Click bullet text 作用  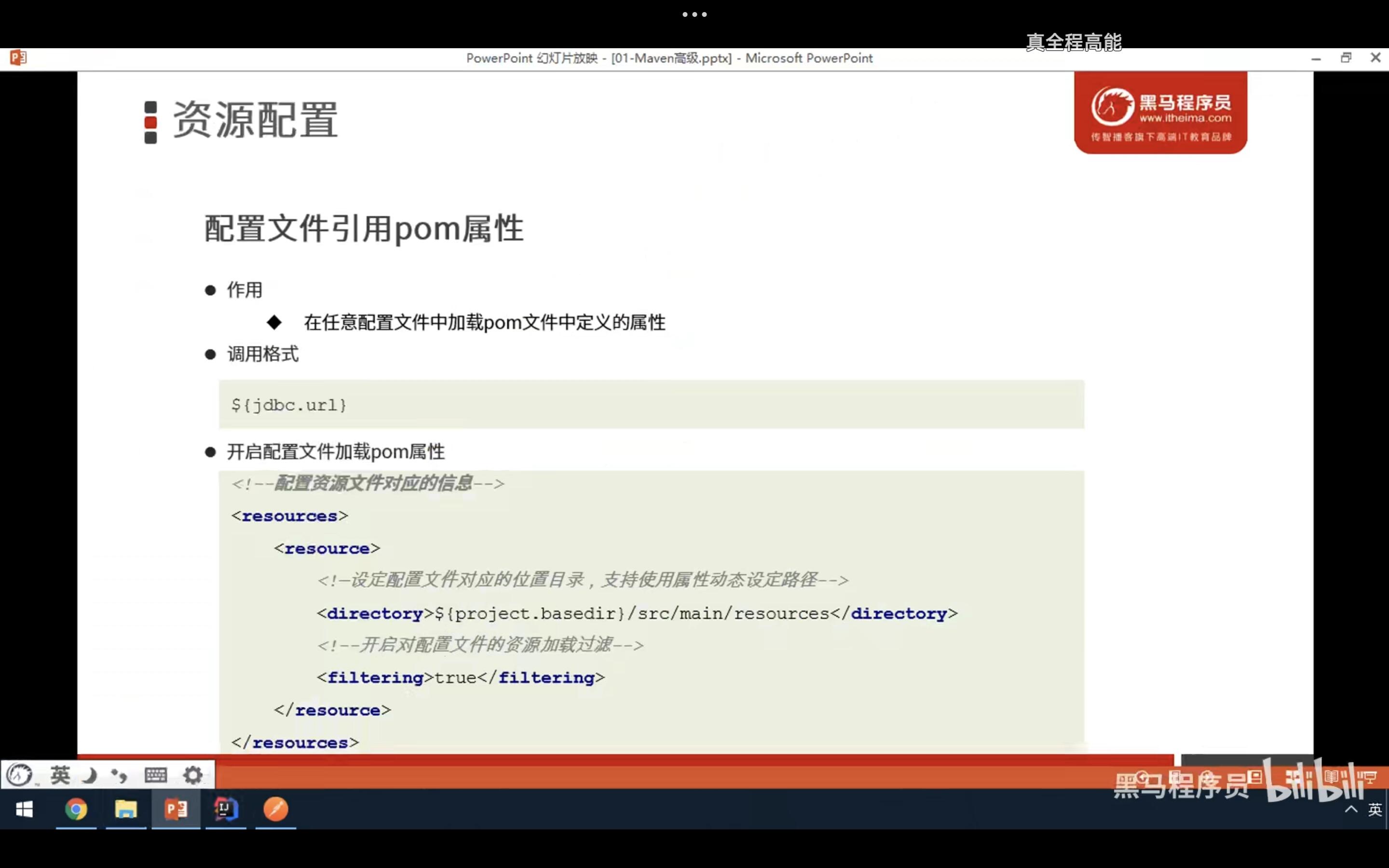coord(245,290)
